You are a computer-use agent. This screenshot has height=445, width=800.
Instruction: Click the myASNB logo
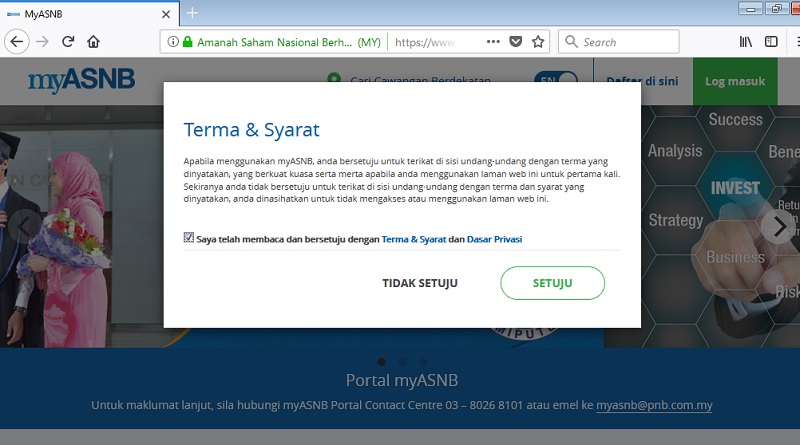(x=82, y=81)
